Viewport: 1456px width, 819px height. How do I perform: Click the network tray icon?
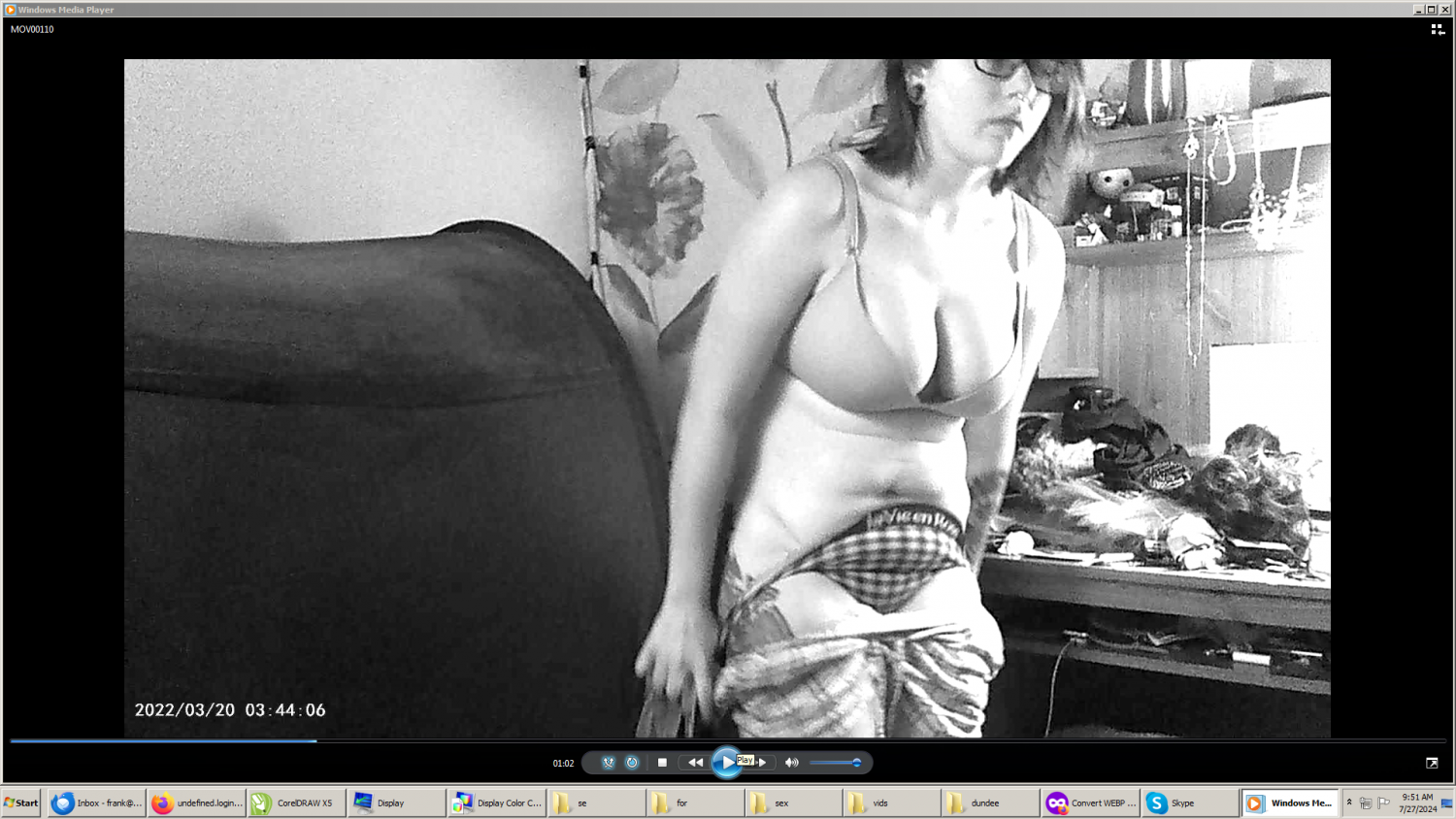(x=1366, y=803)
